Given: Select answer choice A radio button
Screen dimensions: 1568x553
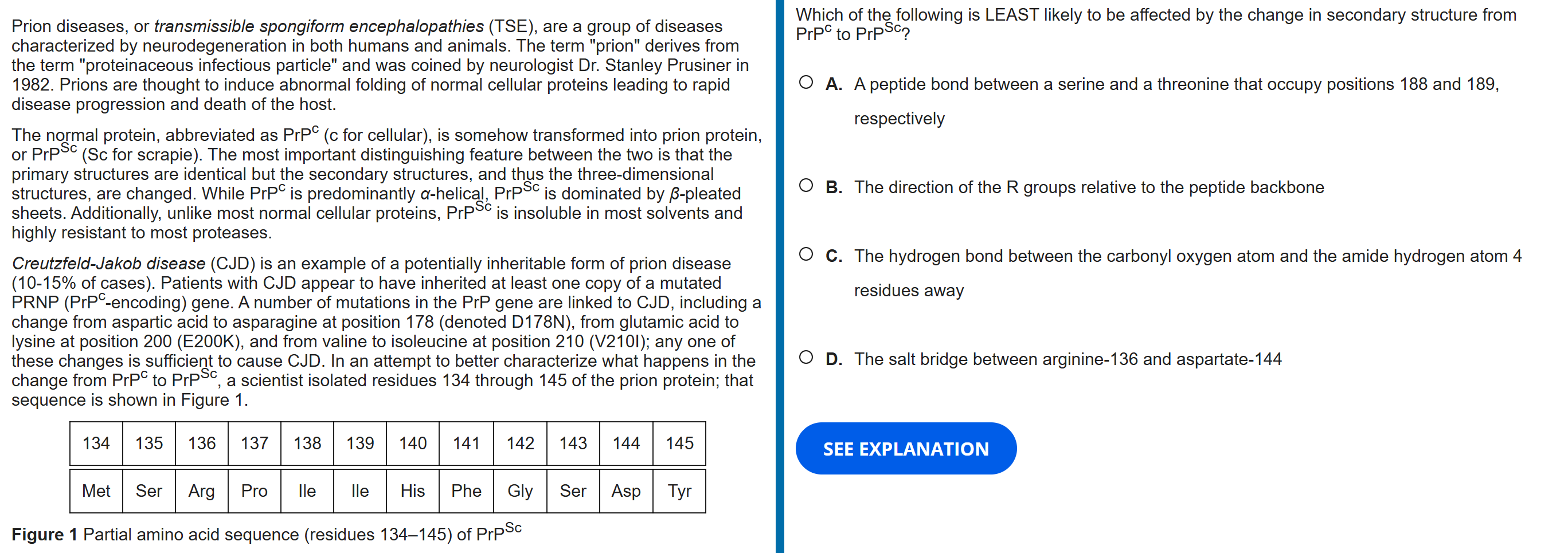Looking at the screenshot, I should coord(806,83).
